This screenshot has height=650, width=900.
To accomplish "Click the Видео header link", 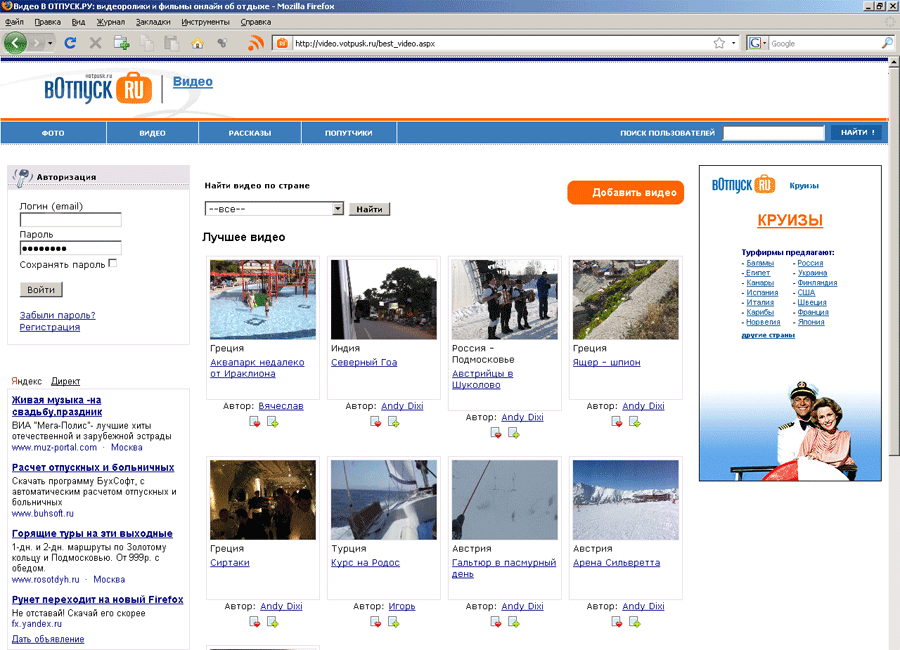I will pyautogui.click(x=193, y=82).
